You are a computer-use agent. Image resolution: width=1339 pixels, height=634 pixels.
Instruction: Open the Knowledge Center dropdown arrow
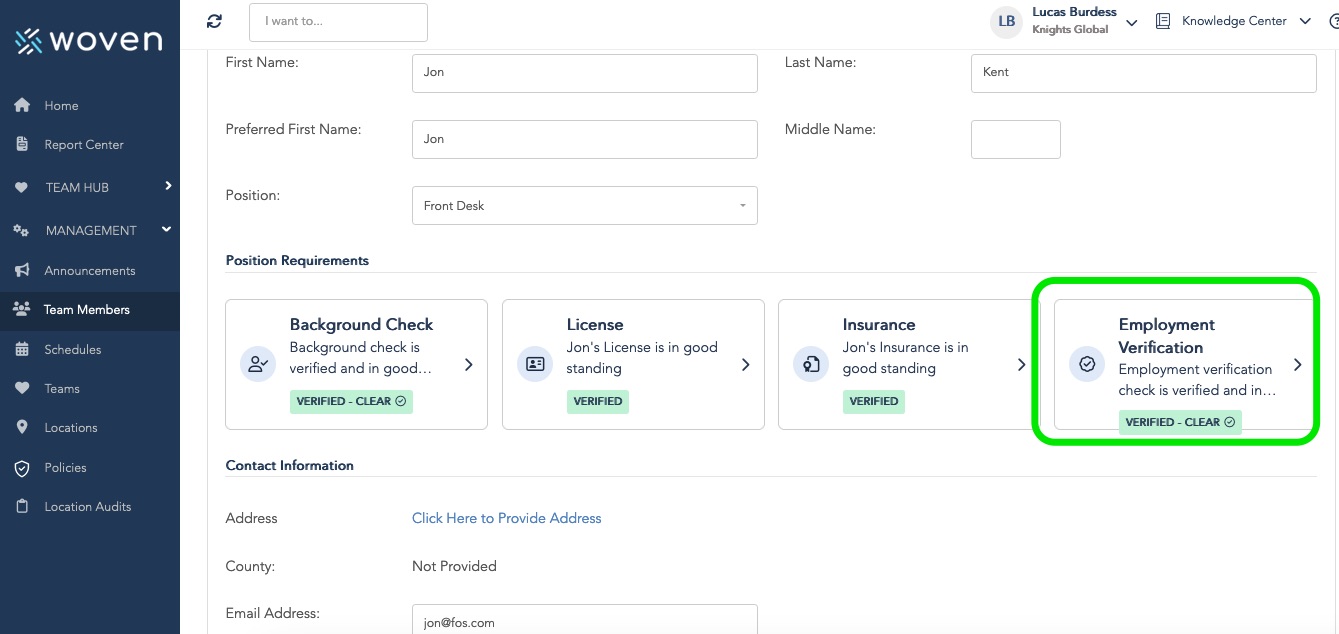[x=1305, y=21]
